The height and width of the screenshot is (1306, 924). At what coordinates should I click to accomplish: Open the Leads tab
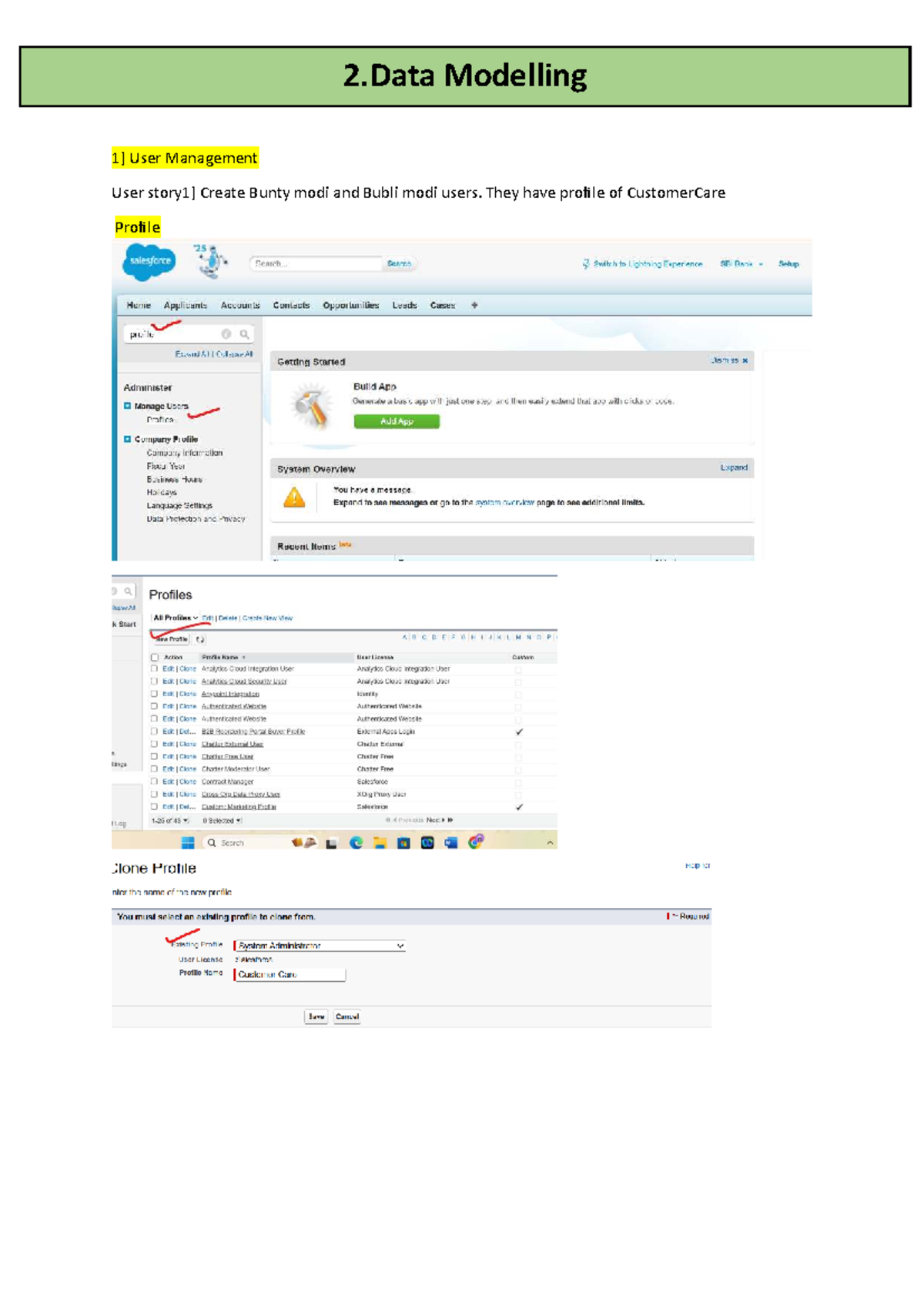404,306
